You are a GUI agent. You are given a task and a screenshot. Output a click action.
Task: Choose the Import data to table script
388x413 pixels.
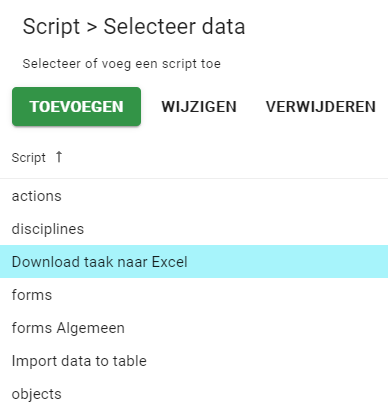pyautogui.click(x=194, y=361)
